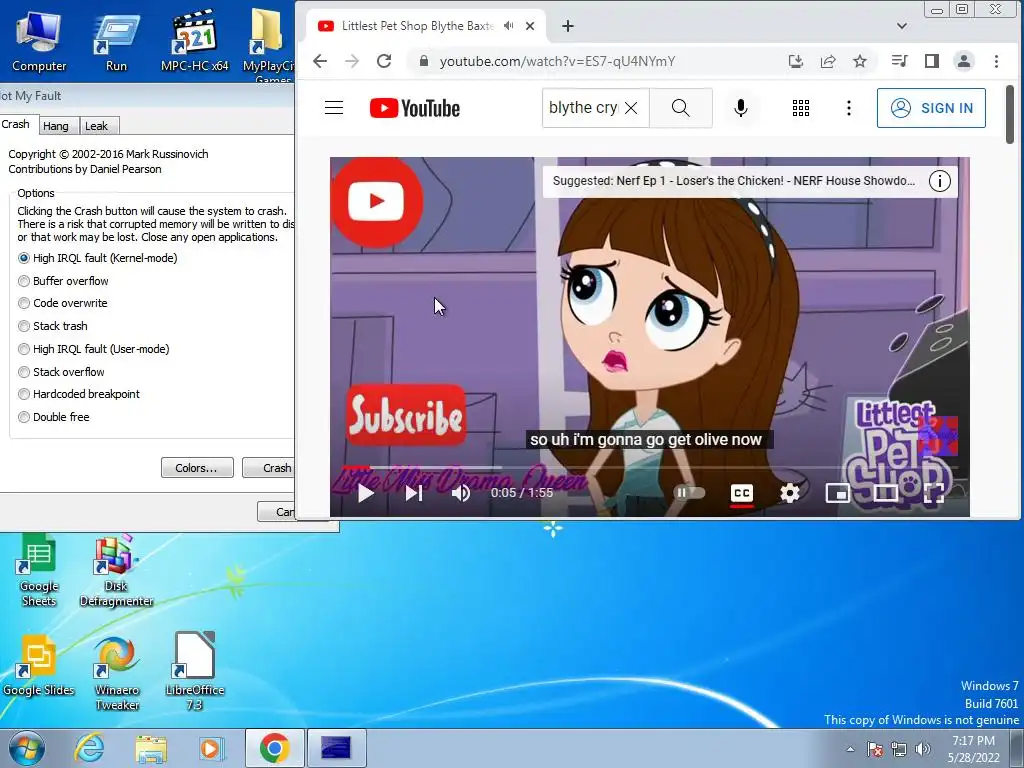Click the YouTube logo
The image size is (1024, 768).
[x=415, y=108]
